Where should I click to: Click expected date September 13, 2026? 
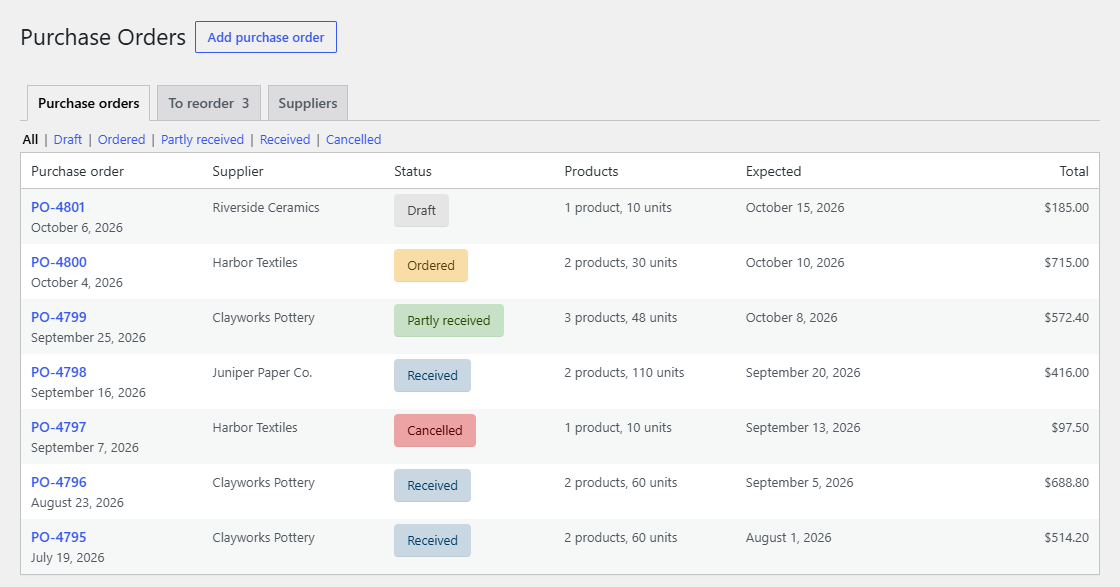pos(803,428)
